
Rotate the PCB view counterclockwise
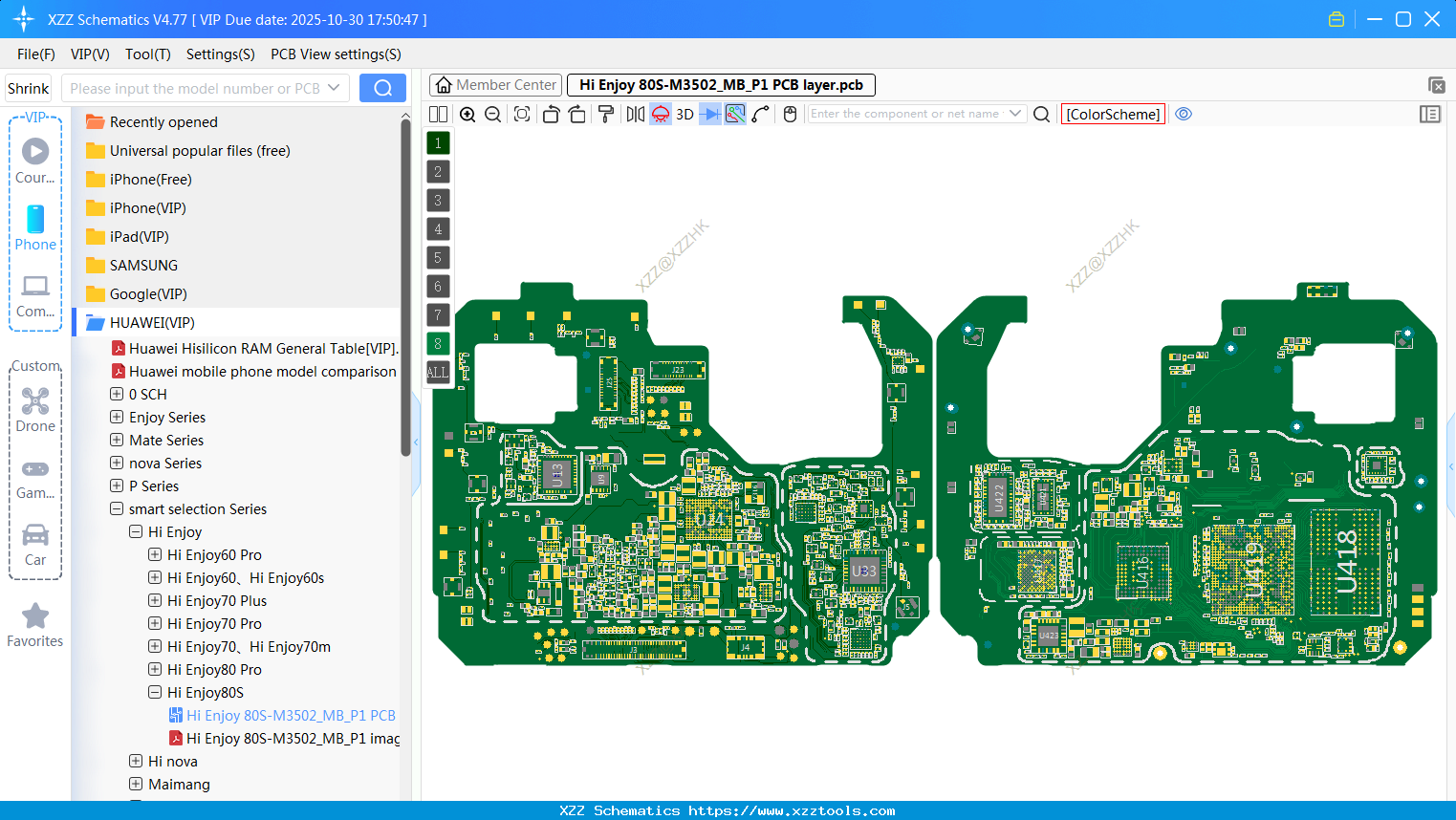click(551, 115)
